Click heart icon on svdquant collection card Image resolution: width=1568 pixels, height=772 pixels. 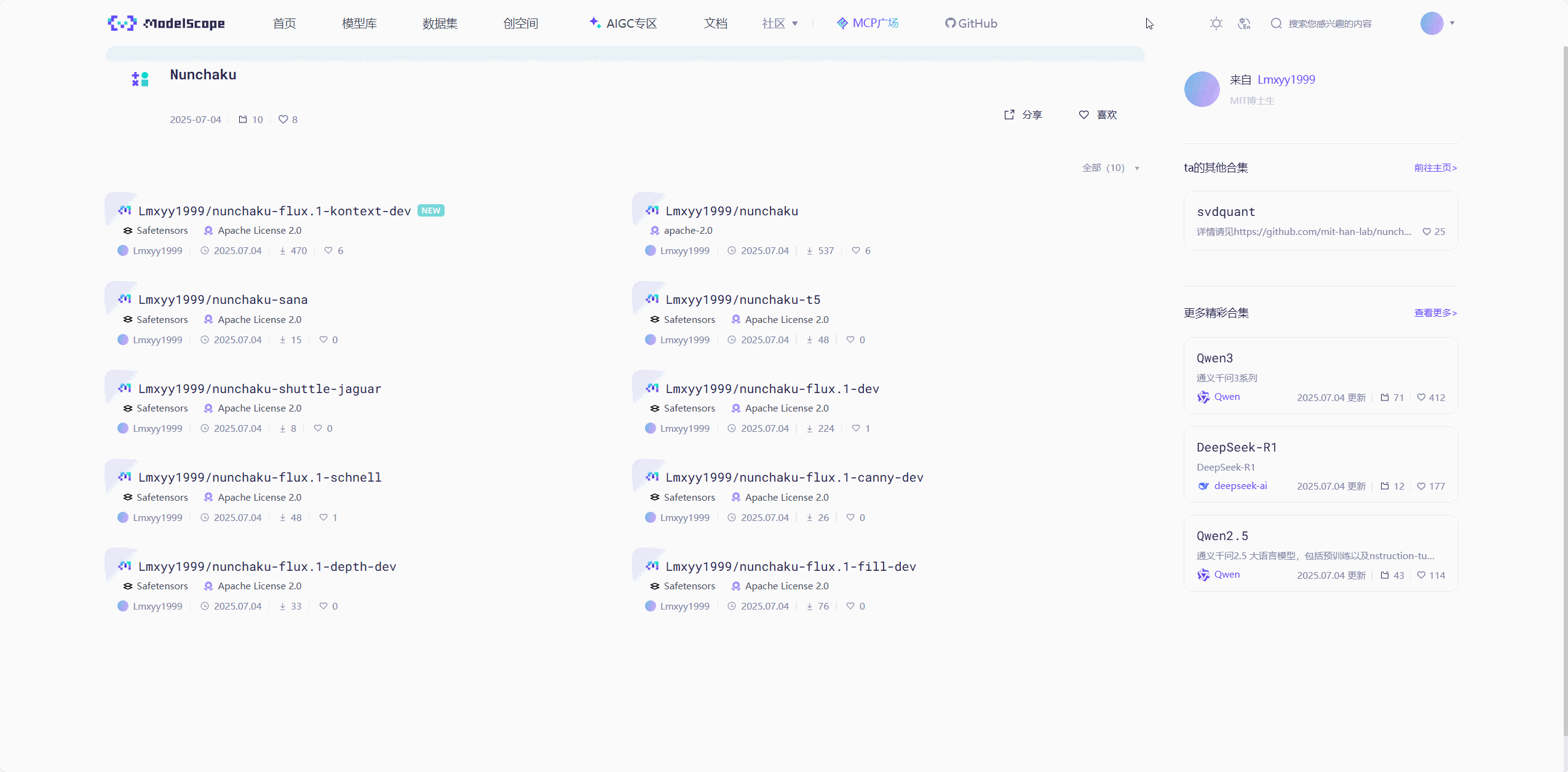pos(1427,231)
